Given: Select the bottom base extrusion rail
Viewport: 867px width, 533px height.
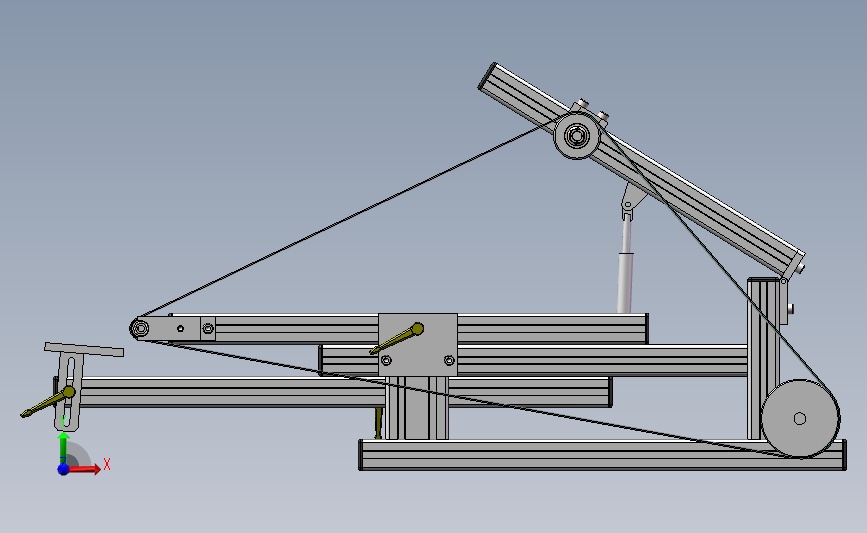Looking at the screenshot, I should (x=603, y=455).
